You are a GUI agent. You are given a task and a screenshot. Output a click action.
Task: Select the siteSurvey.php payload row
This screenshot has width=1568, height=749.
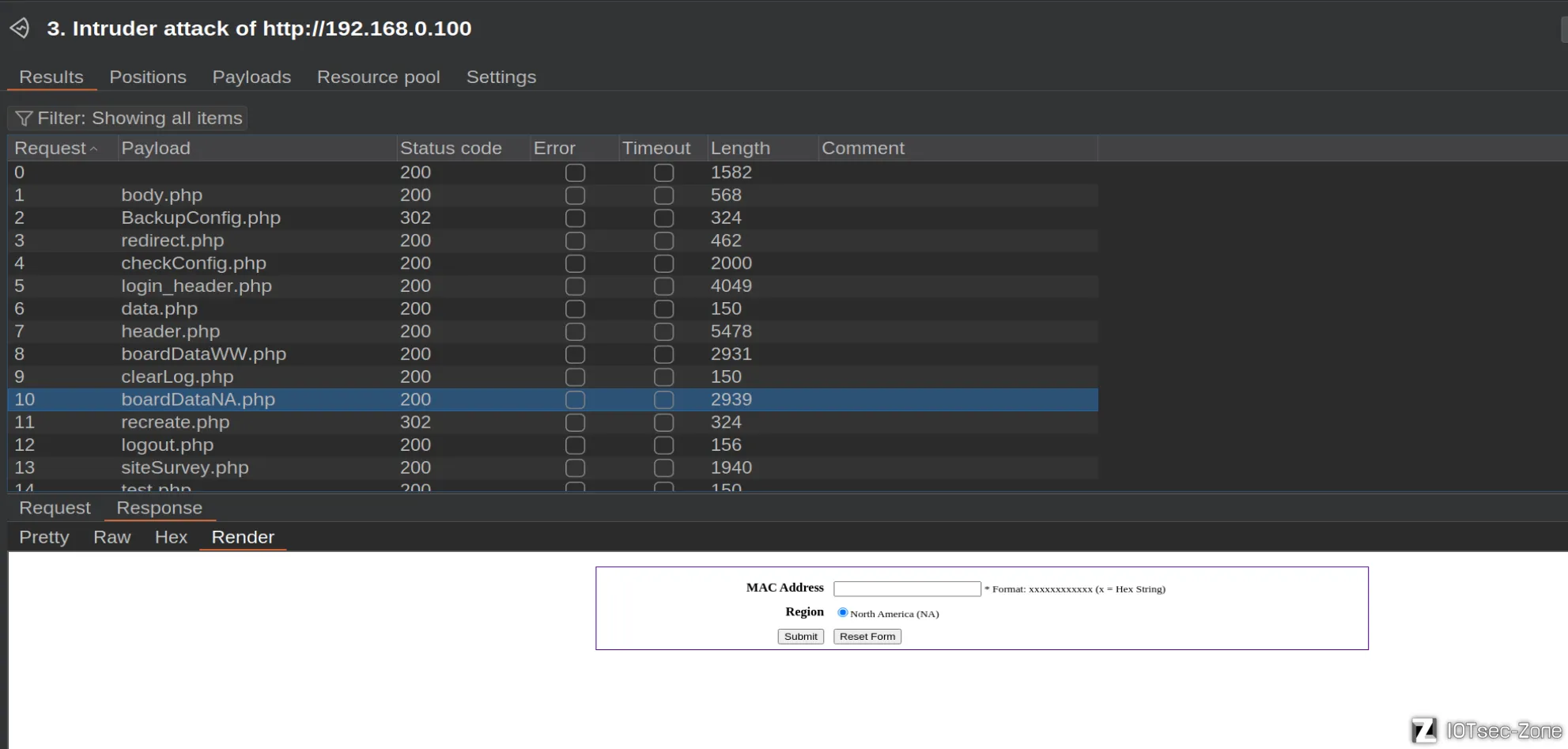[553, 468]
